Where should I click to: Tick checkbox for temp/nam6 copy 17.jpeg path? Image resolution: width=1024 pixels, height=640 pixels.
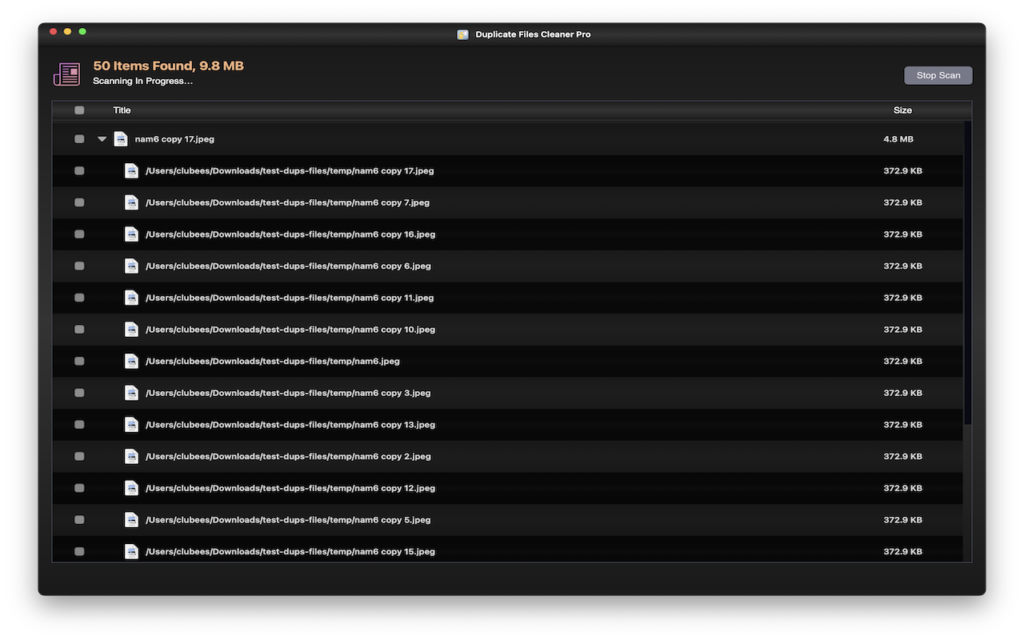pyautogui.click(x=79, y=170)
